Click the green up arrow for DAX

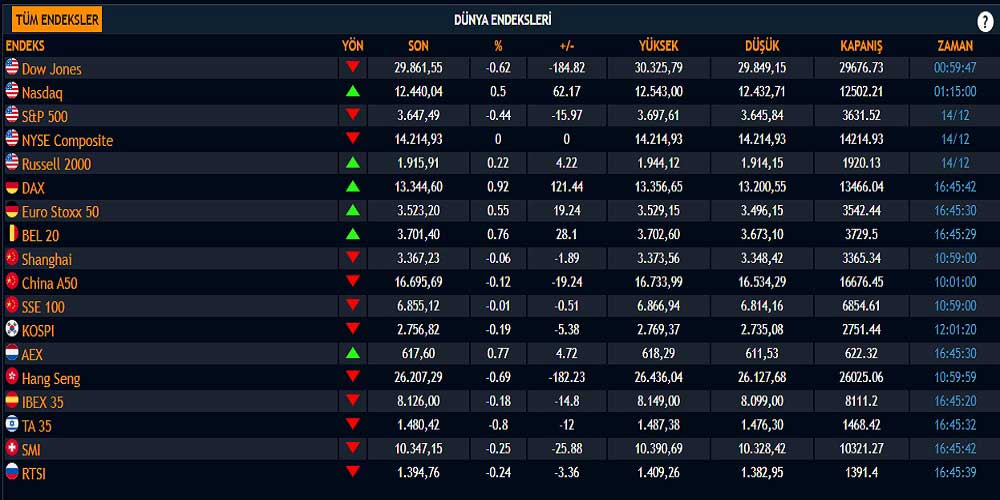tap(353, 186)
